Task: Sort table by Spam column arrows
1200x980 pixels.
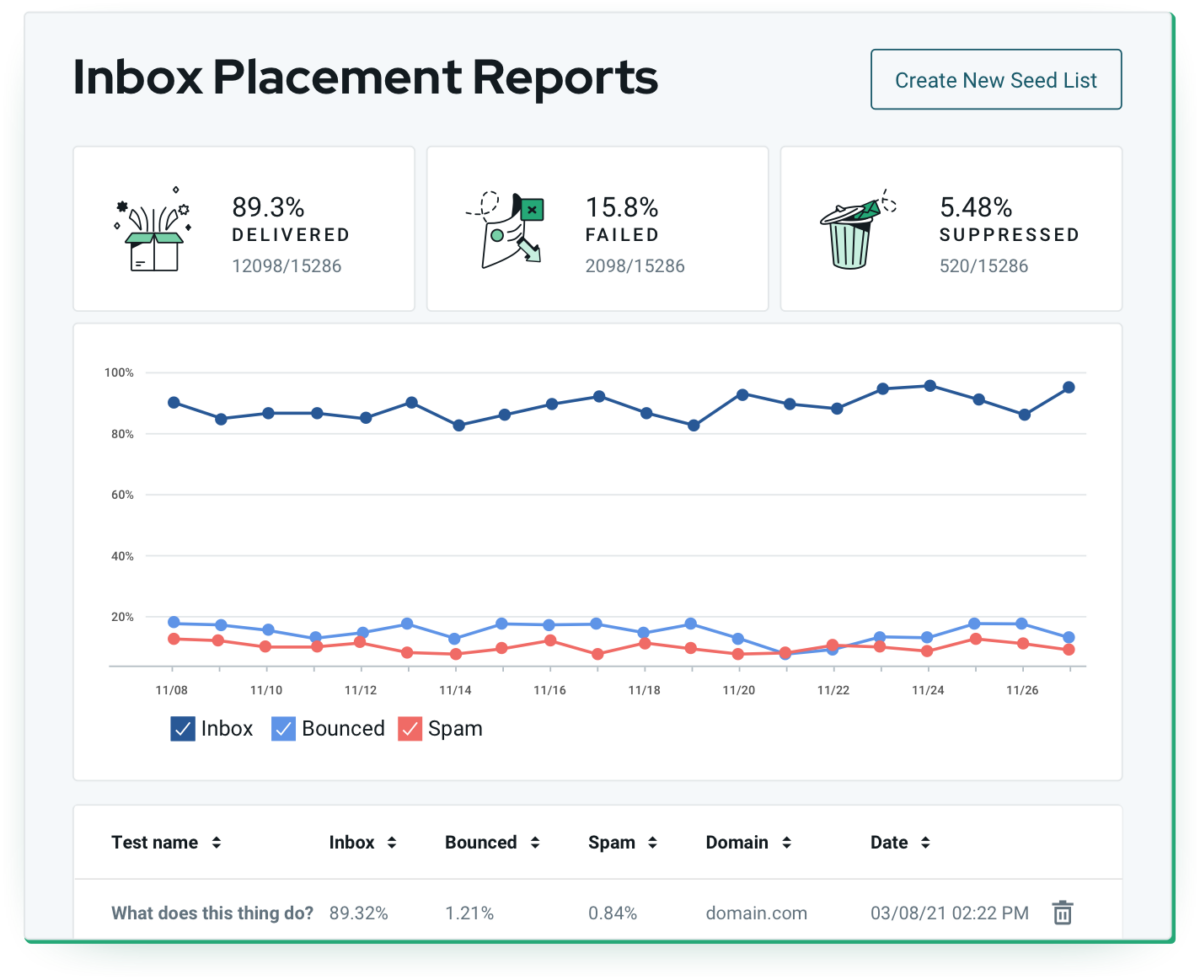Action: (x=652, y=843)
